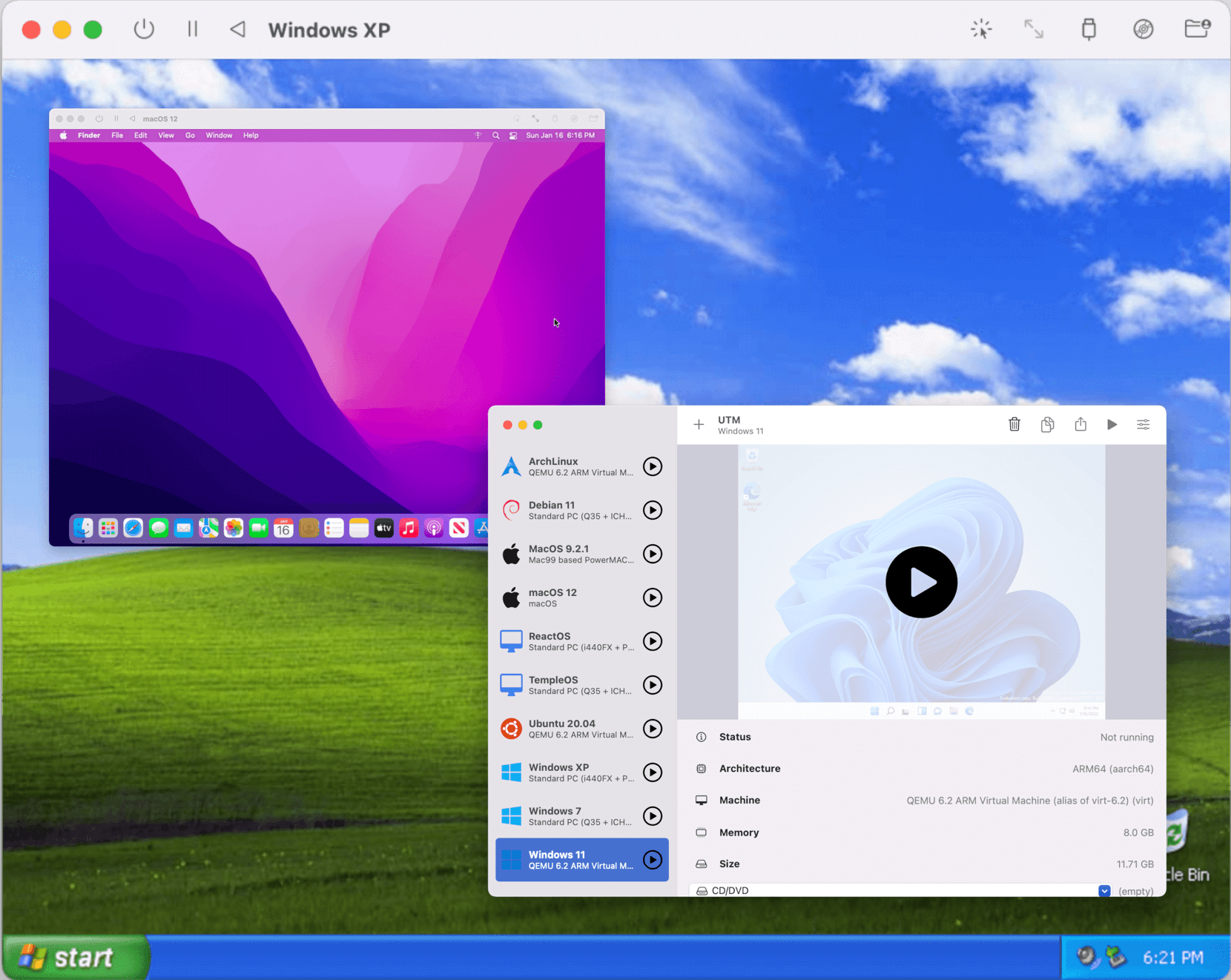1231x980 pixels.
Task: Open the CD/DVD dropdown in UTM details
Action: 1104,890
